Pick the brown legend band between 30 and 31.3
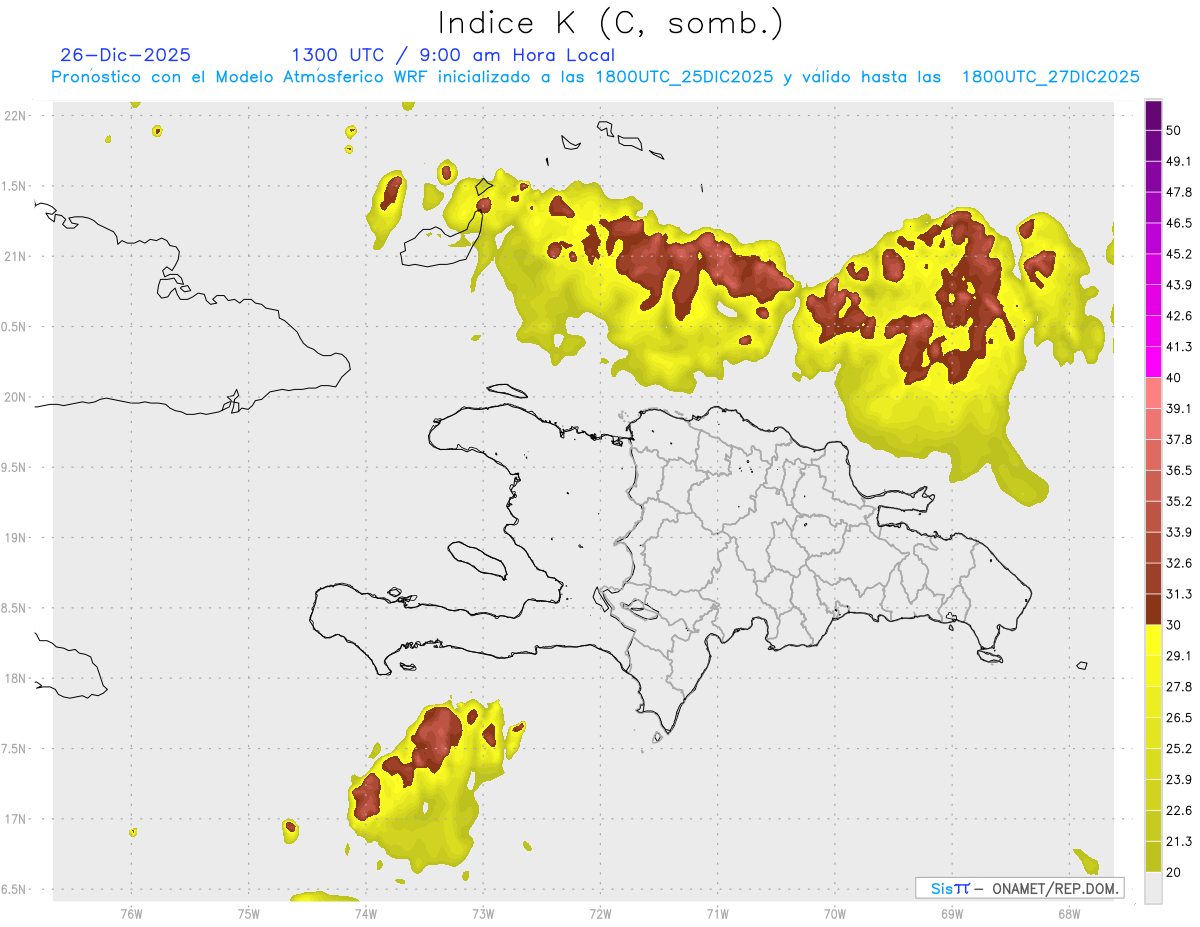The image size is (1200, 927). [x=1153, y=609]
